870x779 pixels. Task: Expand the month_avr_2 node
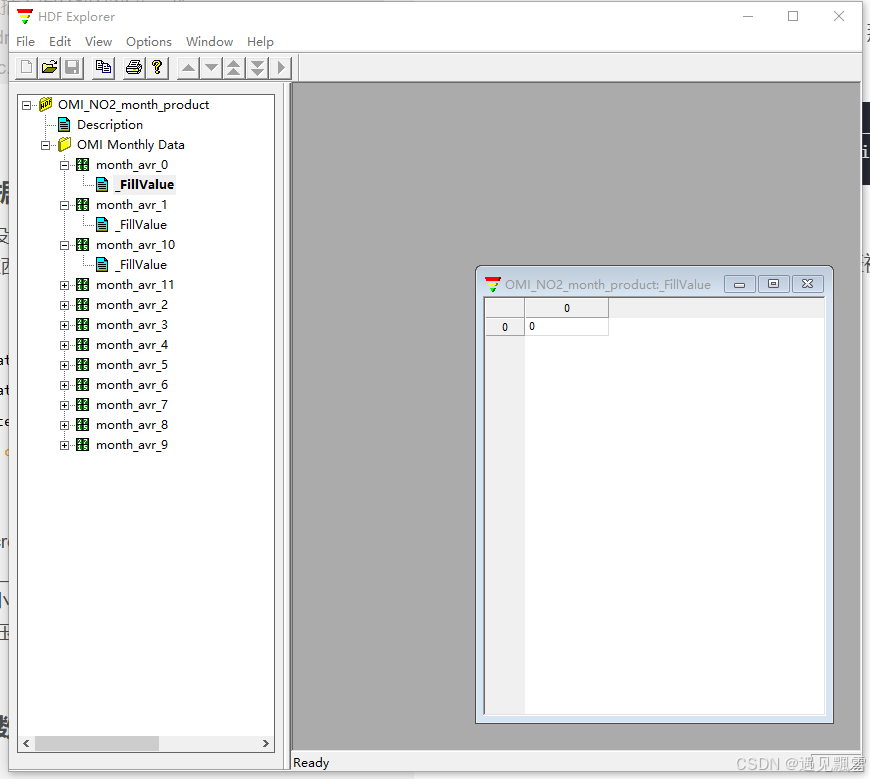click(x=64, y=305)
